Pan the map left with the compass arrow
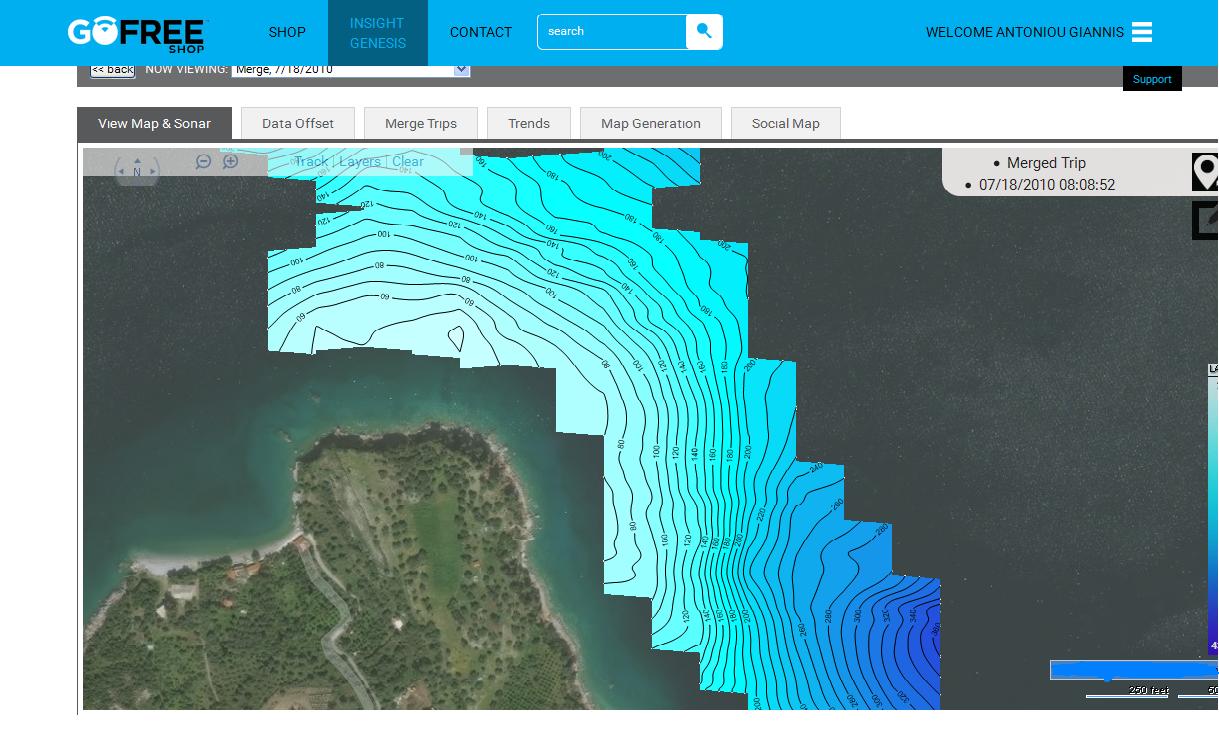Image resolution: width=1219 pixels, height=755 pixels. (121, 171)
